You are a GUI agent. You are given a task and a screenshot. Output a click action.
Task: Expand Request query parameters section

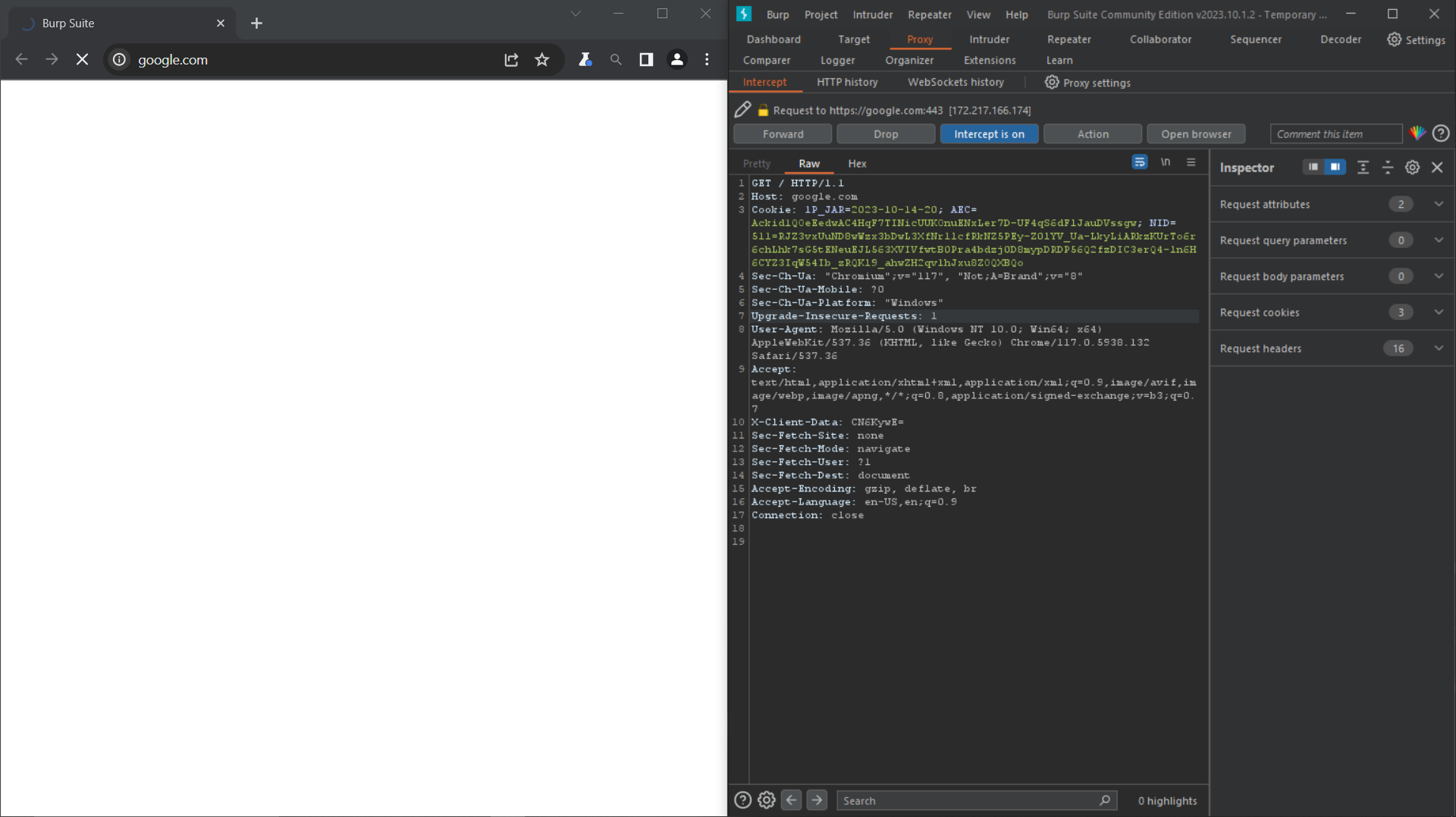pyautogui.click(x=1332, y=240)
